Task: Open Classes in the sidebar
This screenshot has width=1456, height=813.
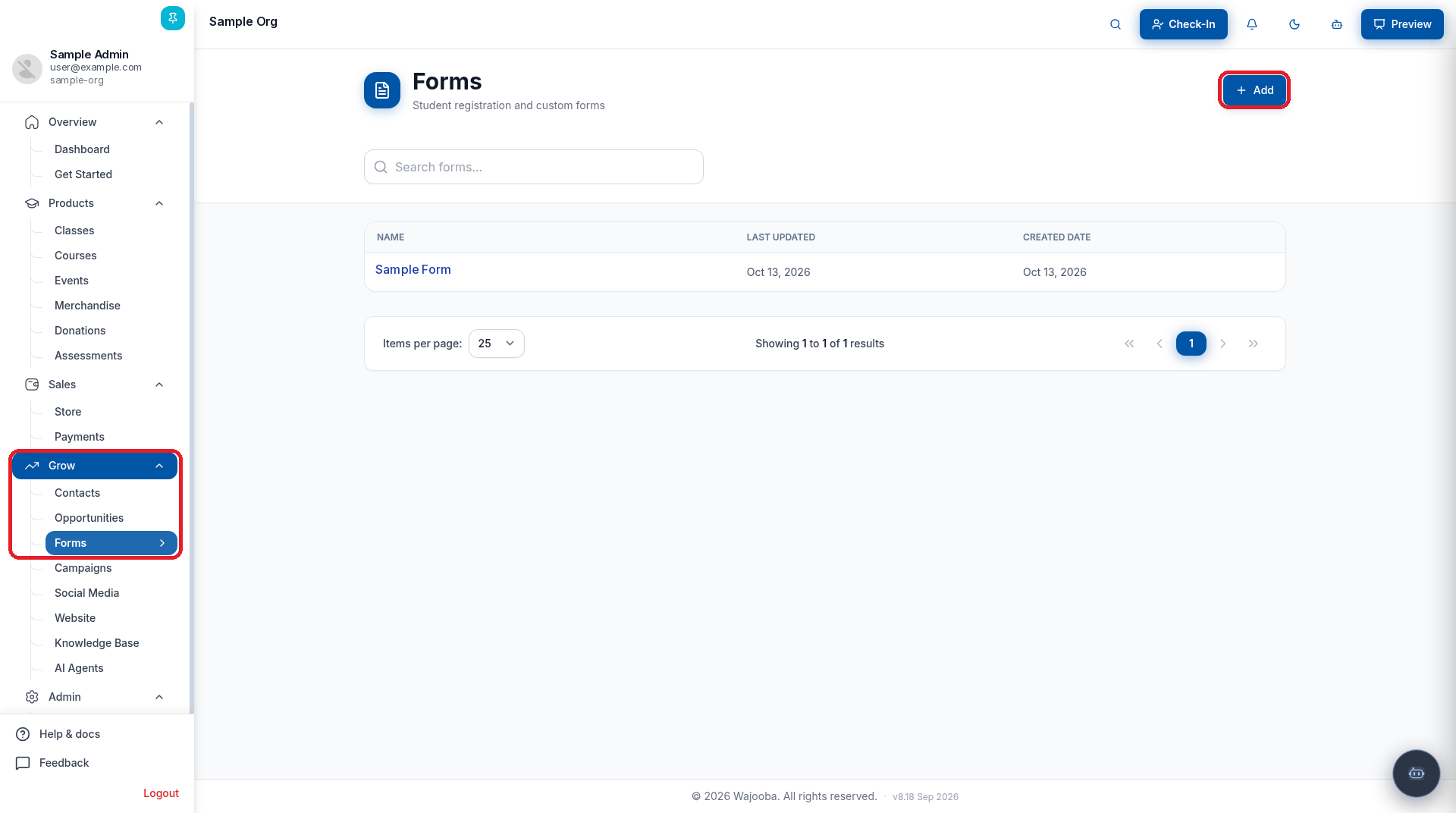Action: pyautogui.click(x=74, y=231)
